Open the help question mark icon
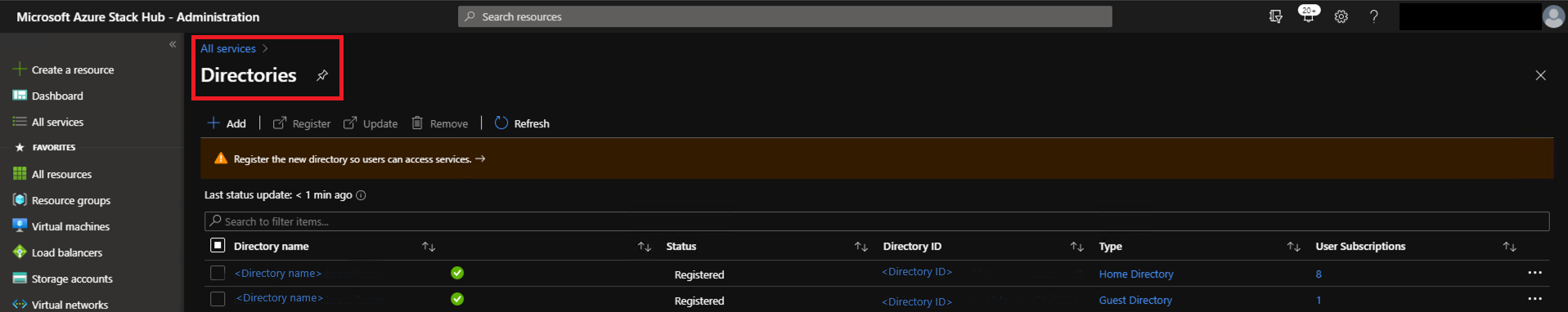The image size is (1568, 312). pyautogui.click(x=1374, y=16)
